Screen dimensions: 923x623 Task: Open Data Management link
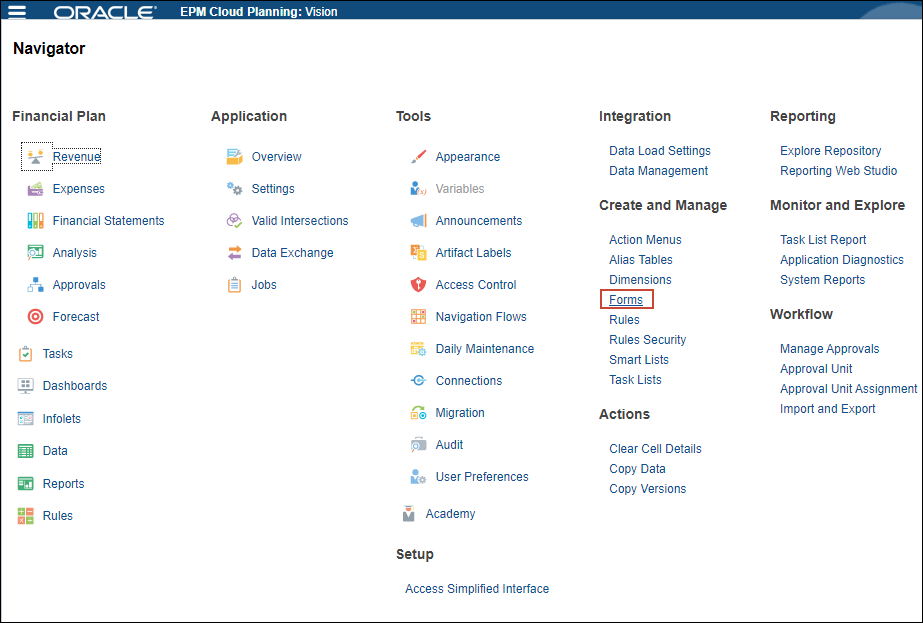(x=658, y=171)
